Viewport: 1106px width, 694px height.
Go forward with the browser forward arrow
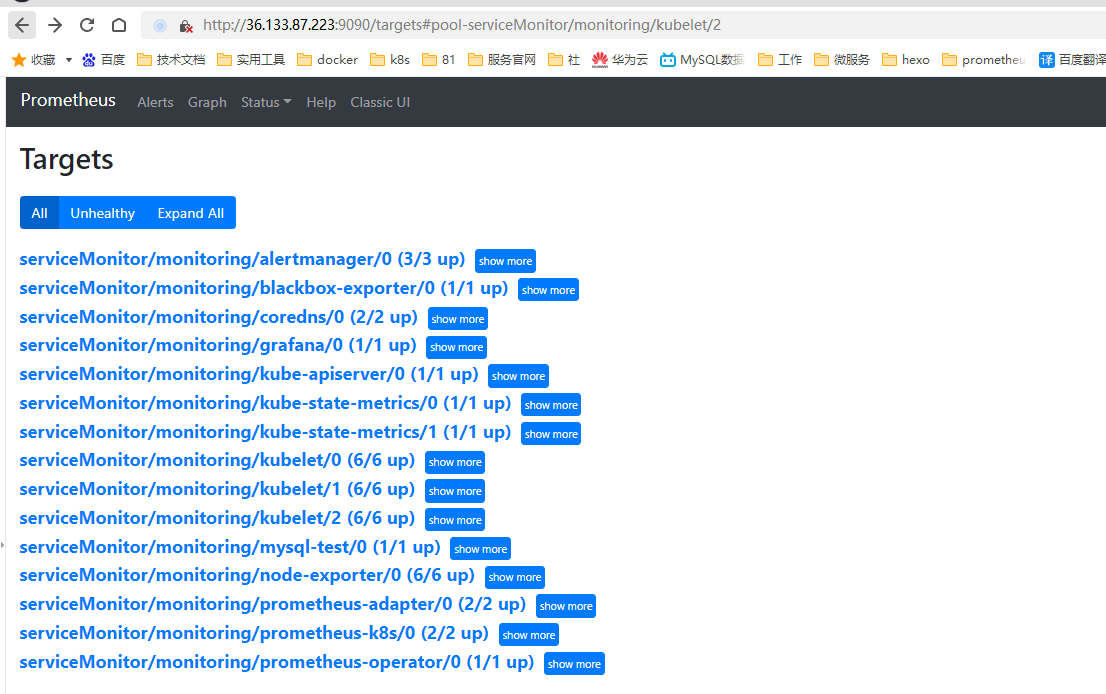click(54, 25)
